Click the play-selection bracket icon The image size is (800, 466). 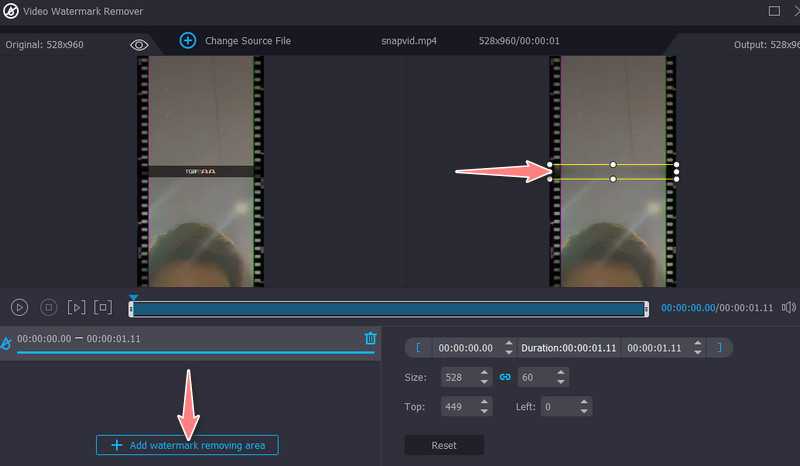104,307
